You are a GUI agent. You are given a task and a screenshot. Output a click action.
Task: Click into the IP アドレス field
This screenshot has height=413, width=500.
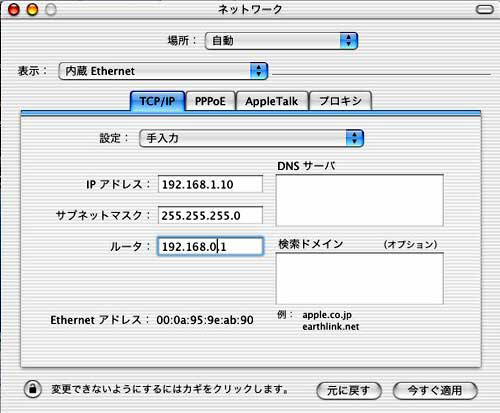coord(210,184)
